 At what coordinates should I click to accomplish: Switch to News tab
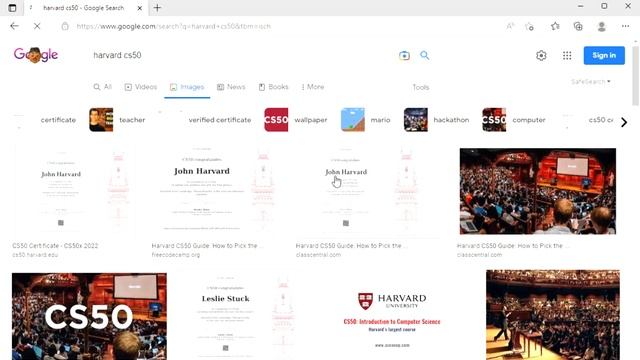(x=231, y=87)
